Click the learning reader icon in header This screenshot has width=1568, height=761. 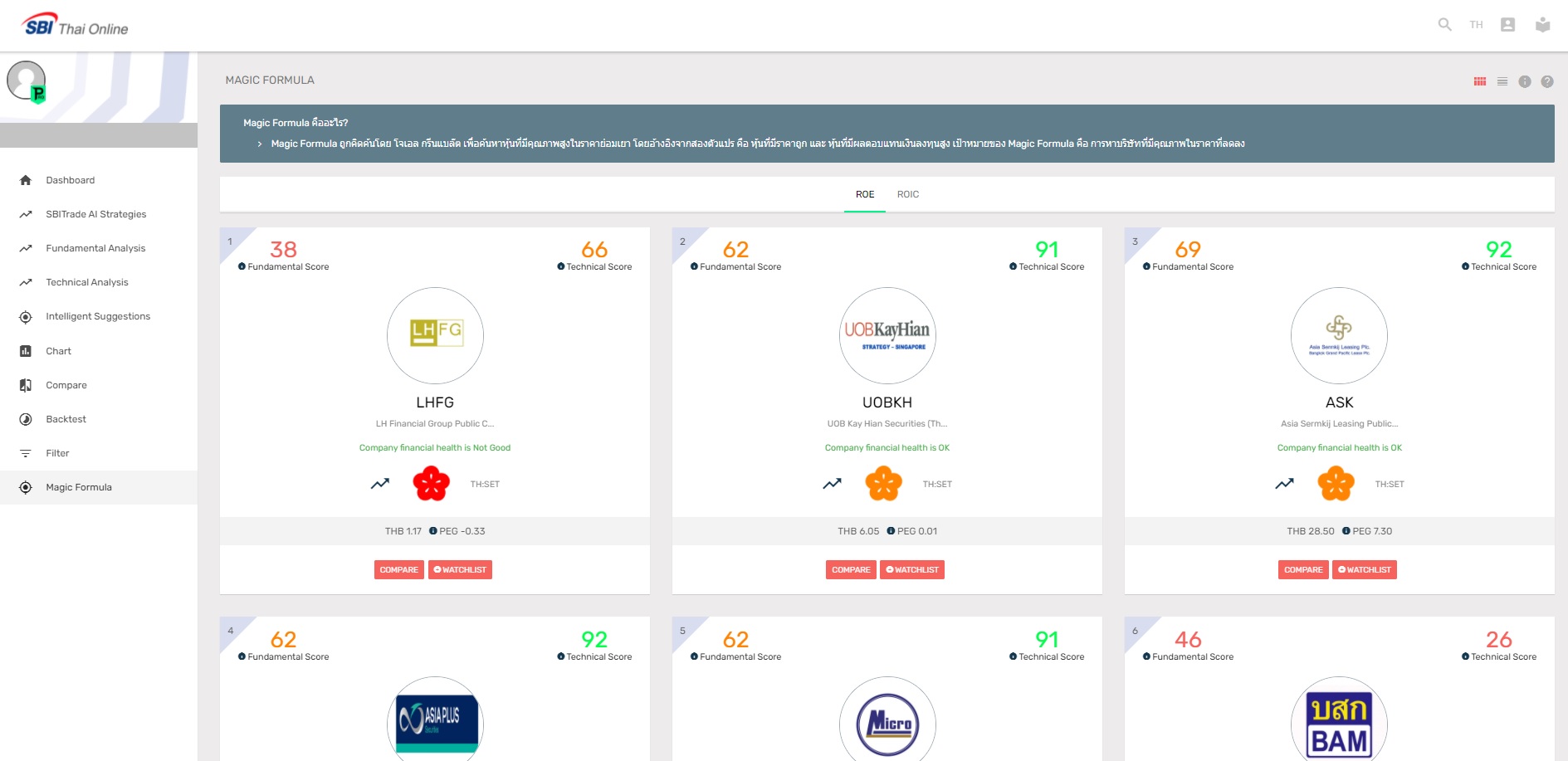pos(1542,25)
